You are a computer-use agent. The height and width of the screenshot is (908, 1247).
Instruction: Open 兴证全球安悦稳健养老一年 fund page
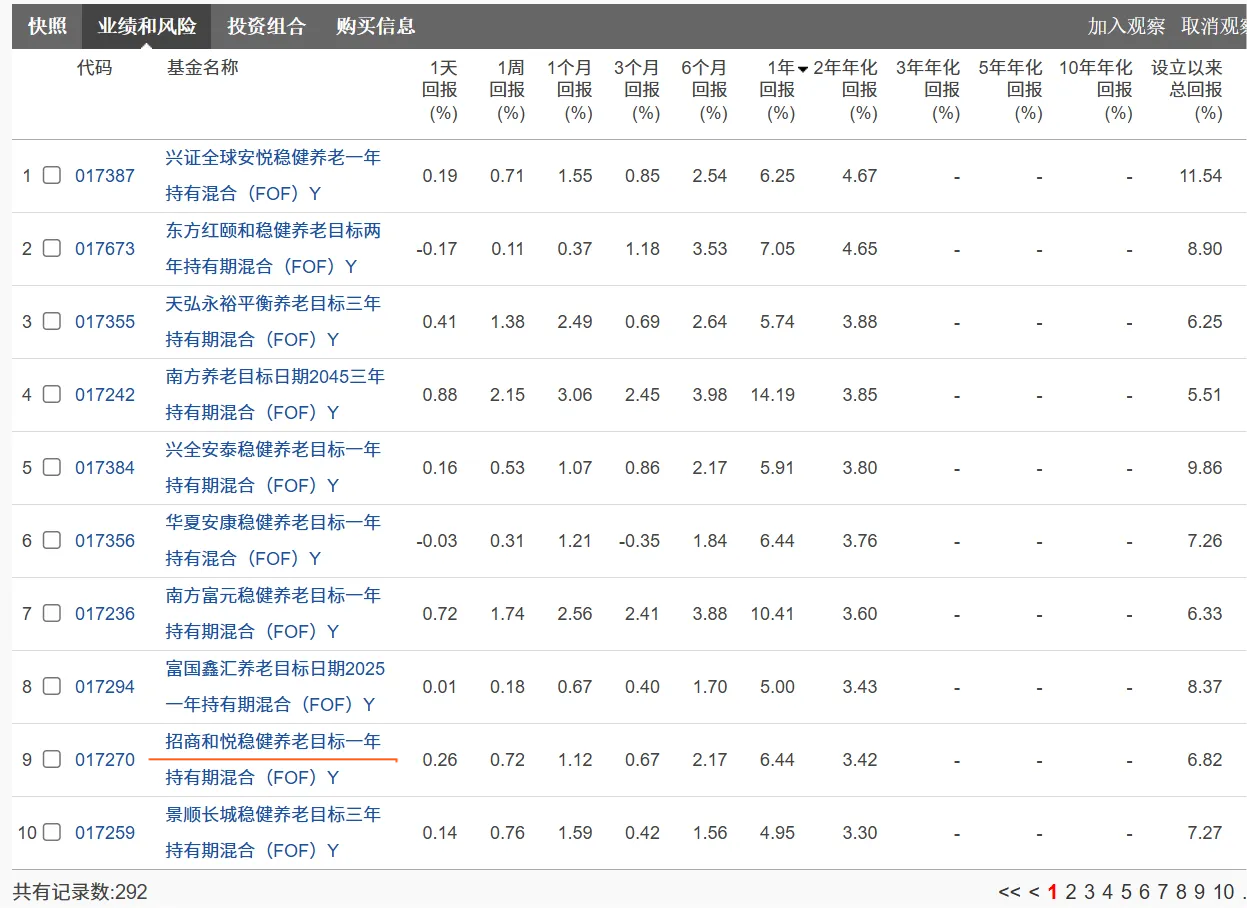pyautogui.click(x=273, y=158)
